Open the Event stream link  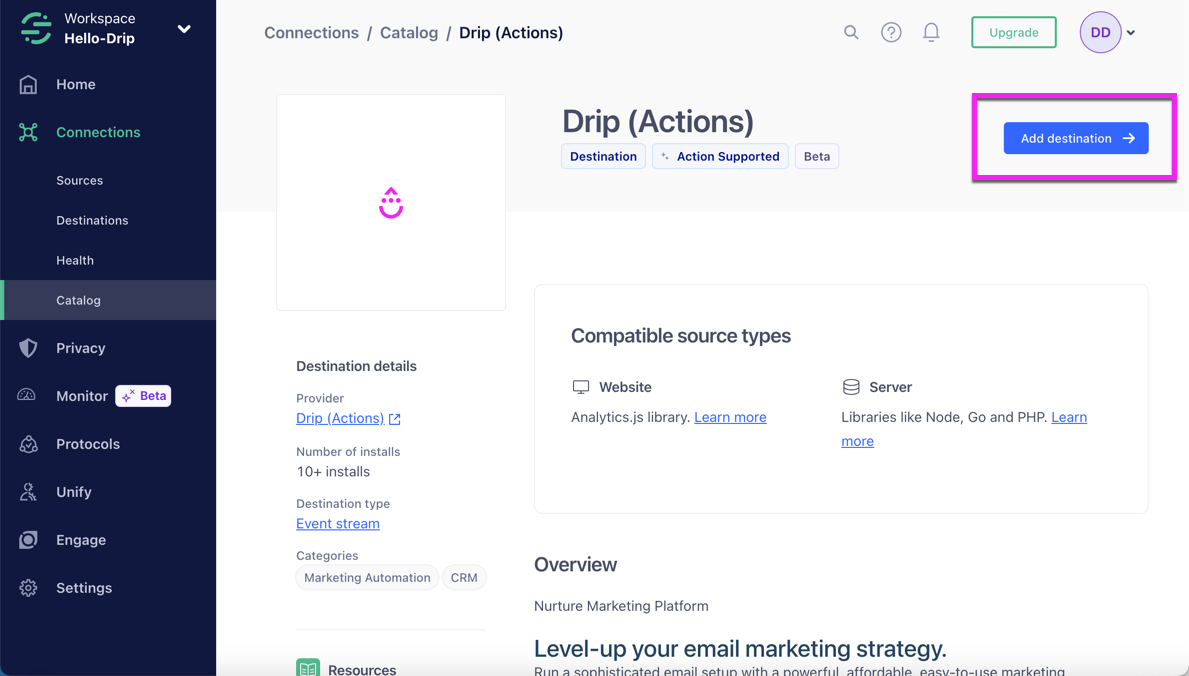pyautogui.click(x=337, y=524)
